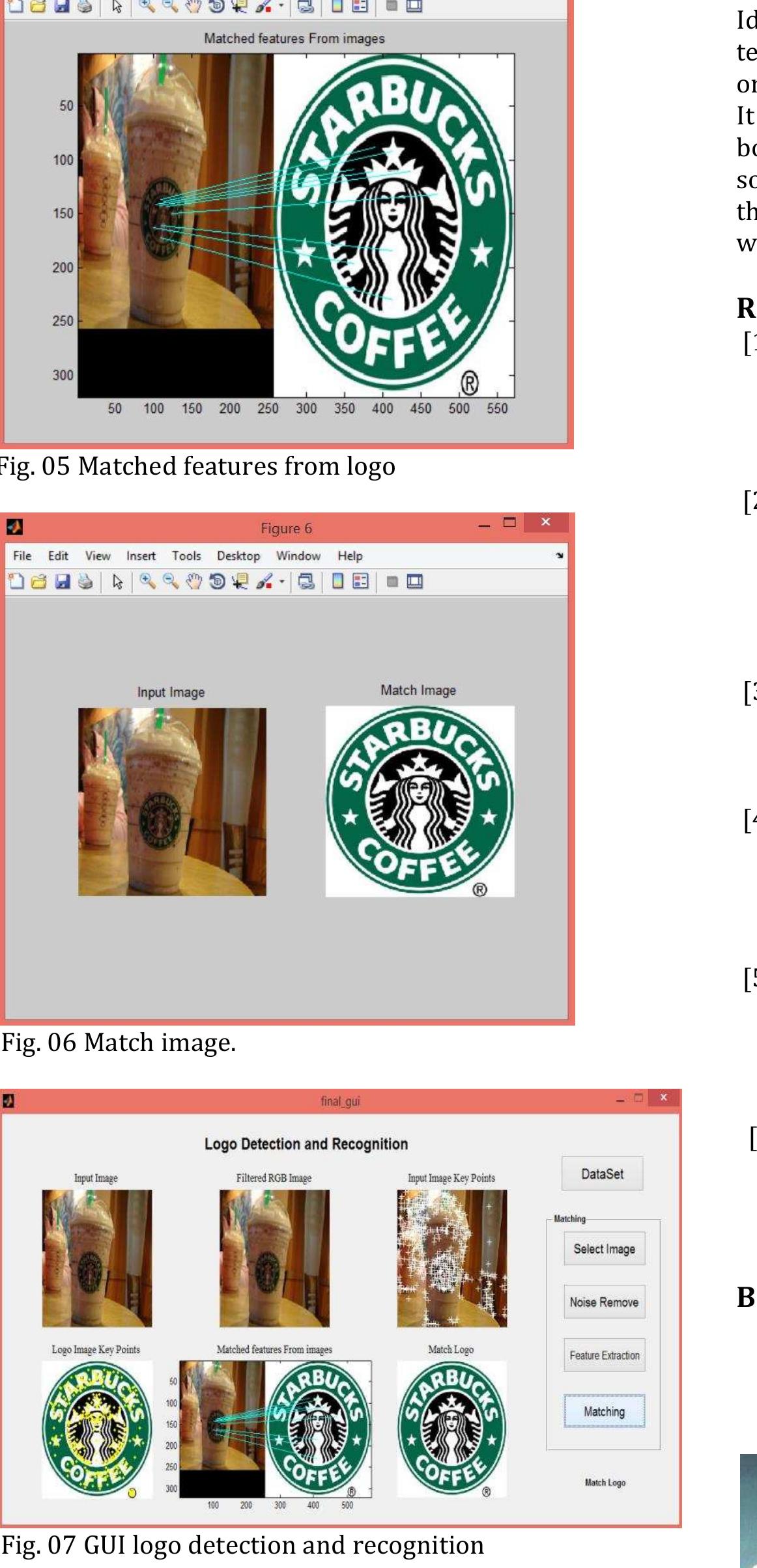Click 'Figure 6' window title text

tap(286, 528)
